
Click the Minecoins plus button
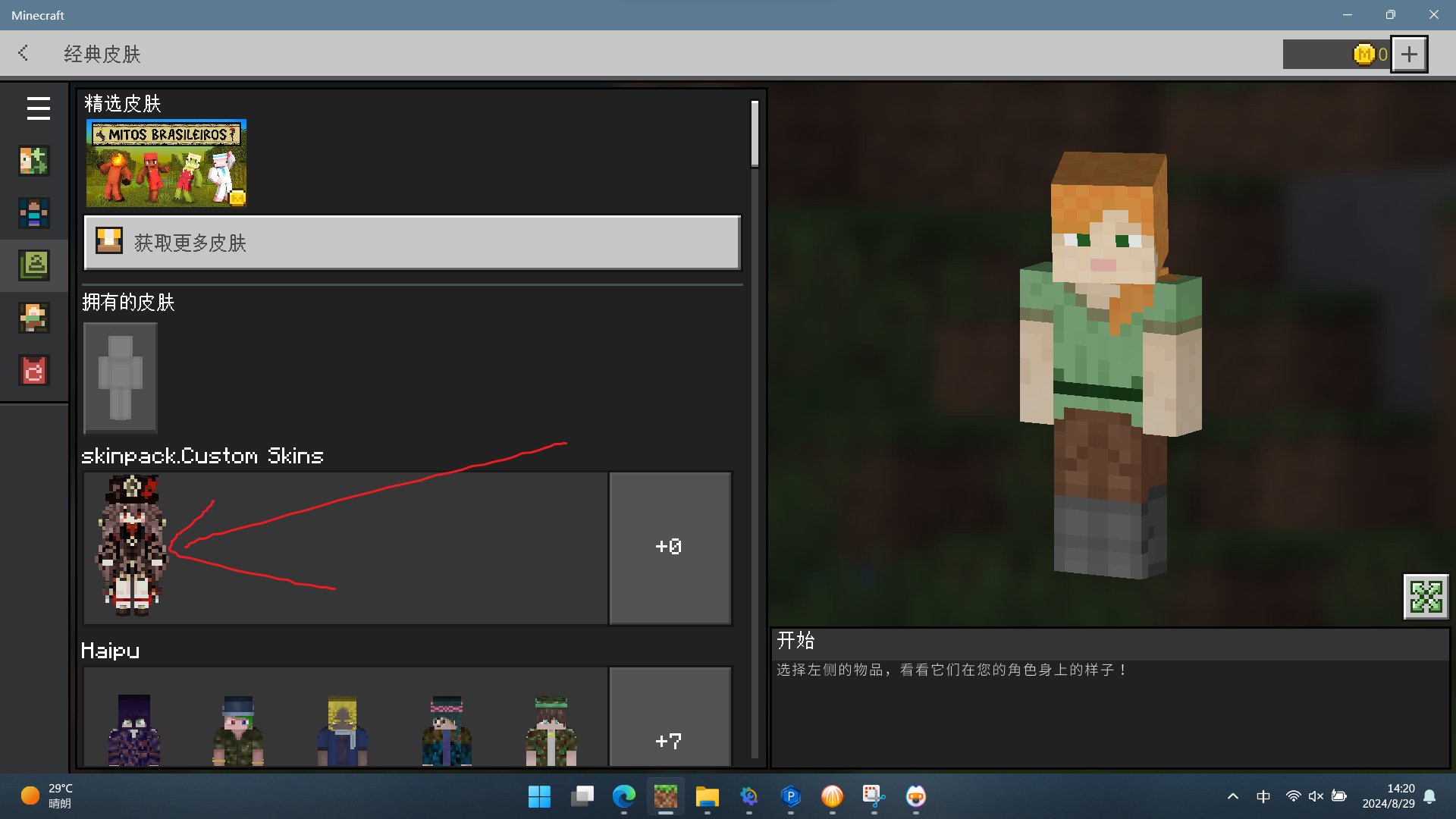1409,54
